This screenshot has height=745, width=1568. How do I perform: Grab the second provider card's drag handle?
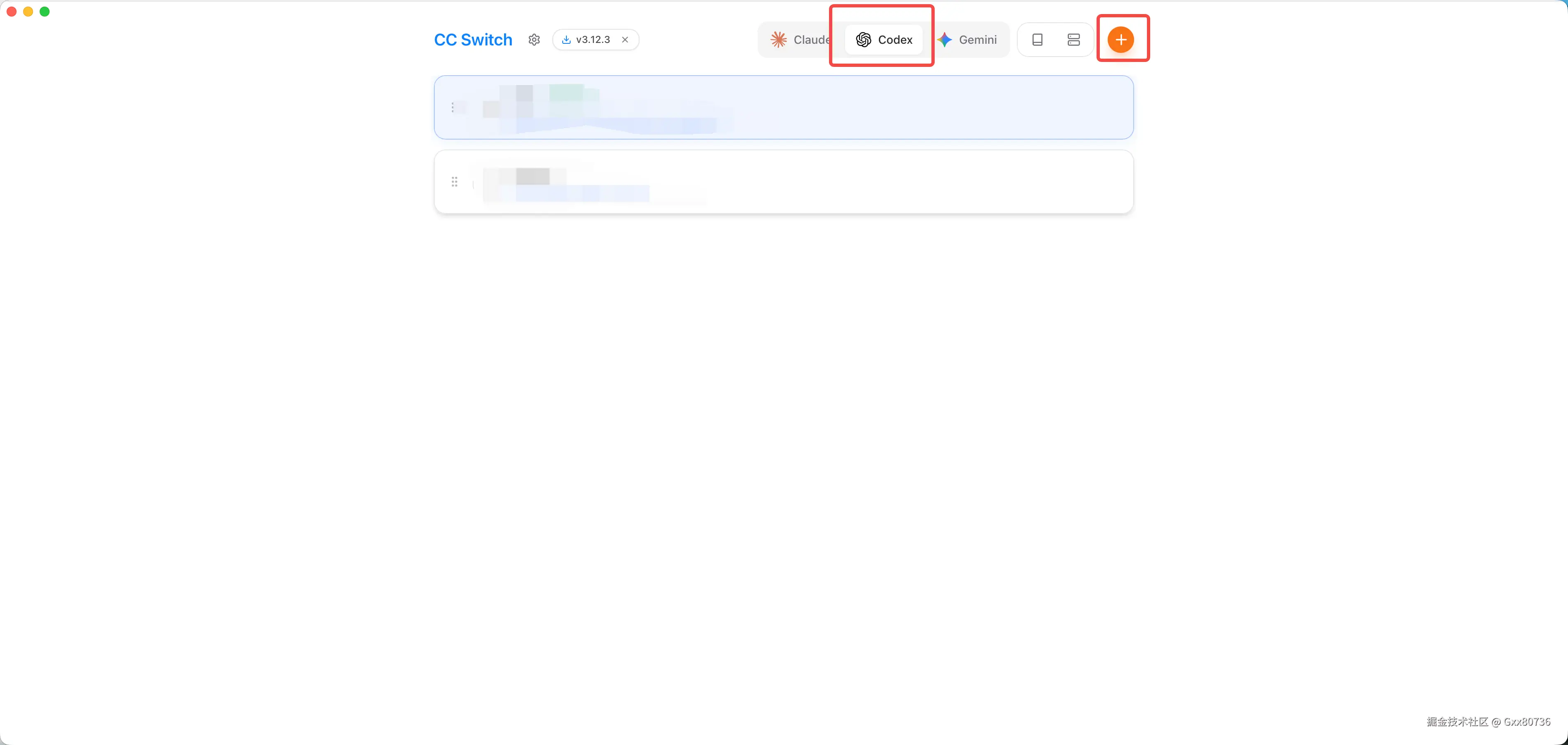point(454,181)
